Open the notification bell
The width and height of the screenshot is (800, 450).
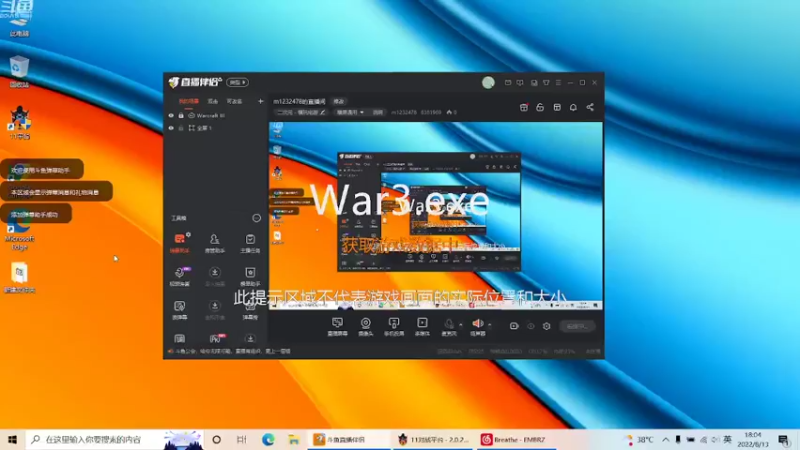pyautogui.click(x=573, y=107)
